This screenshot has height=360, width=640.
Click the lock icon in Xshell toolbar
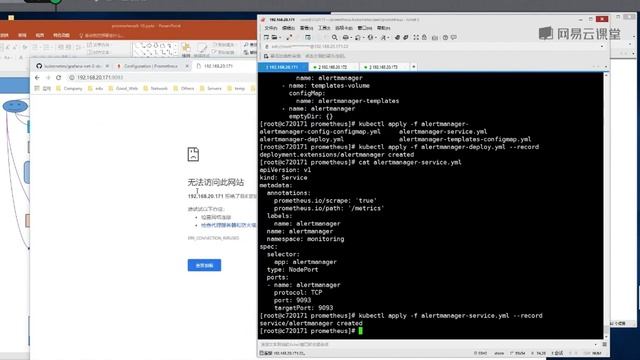coord(424,37)
